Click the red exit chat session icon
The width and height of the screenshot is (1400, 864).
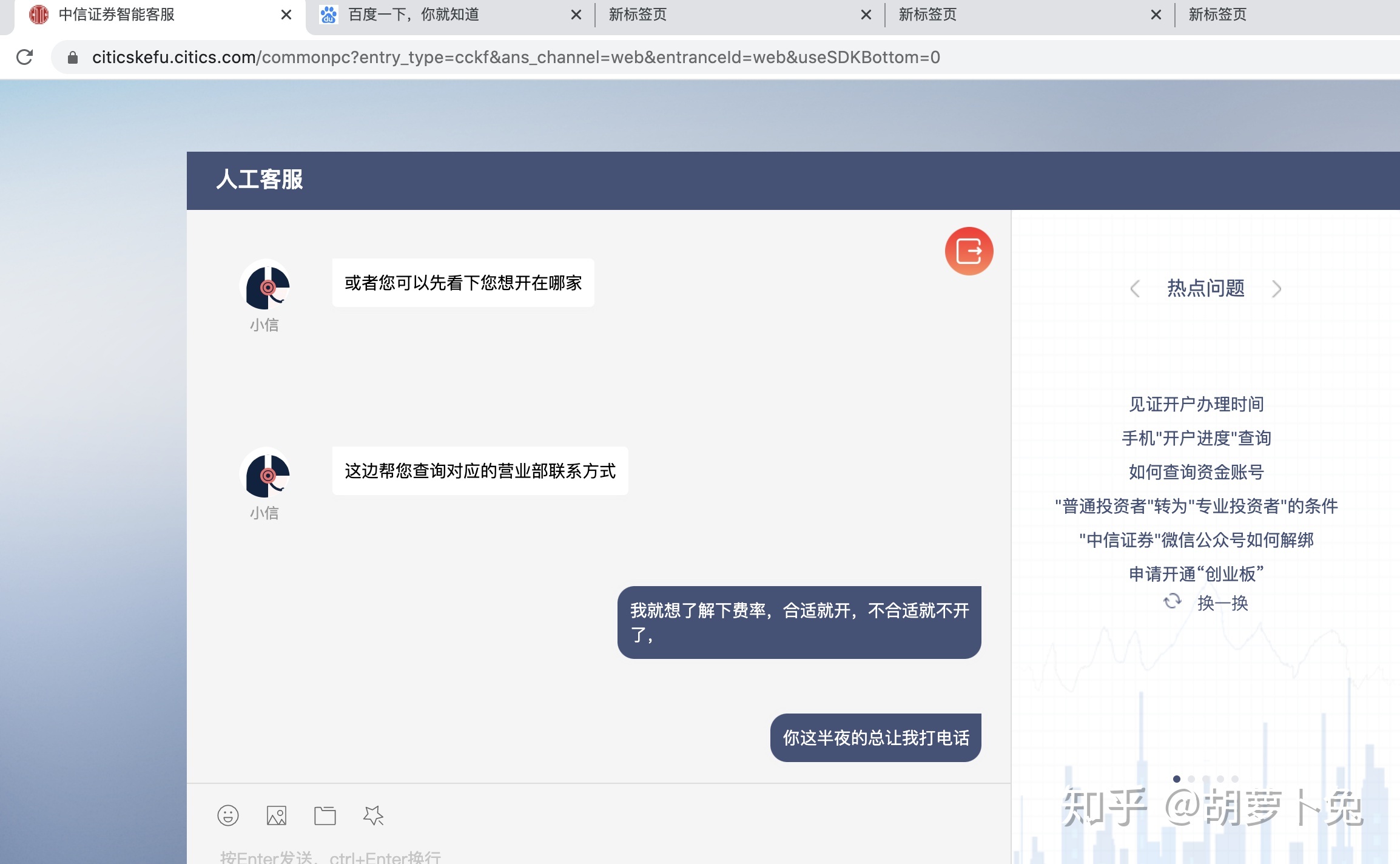pos(969,251)
